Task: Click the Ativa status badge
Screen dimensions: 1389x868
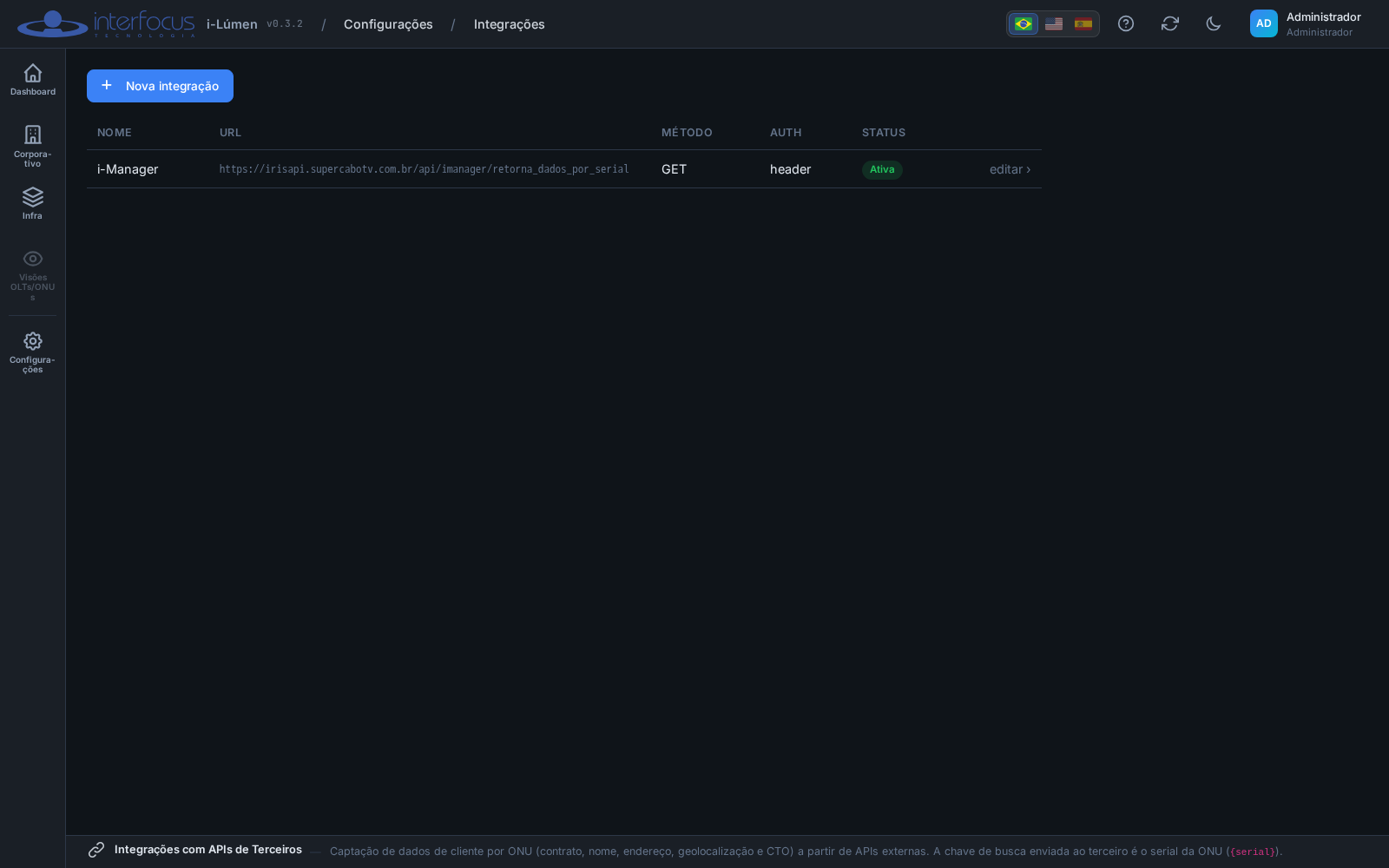Action: 882,169
